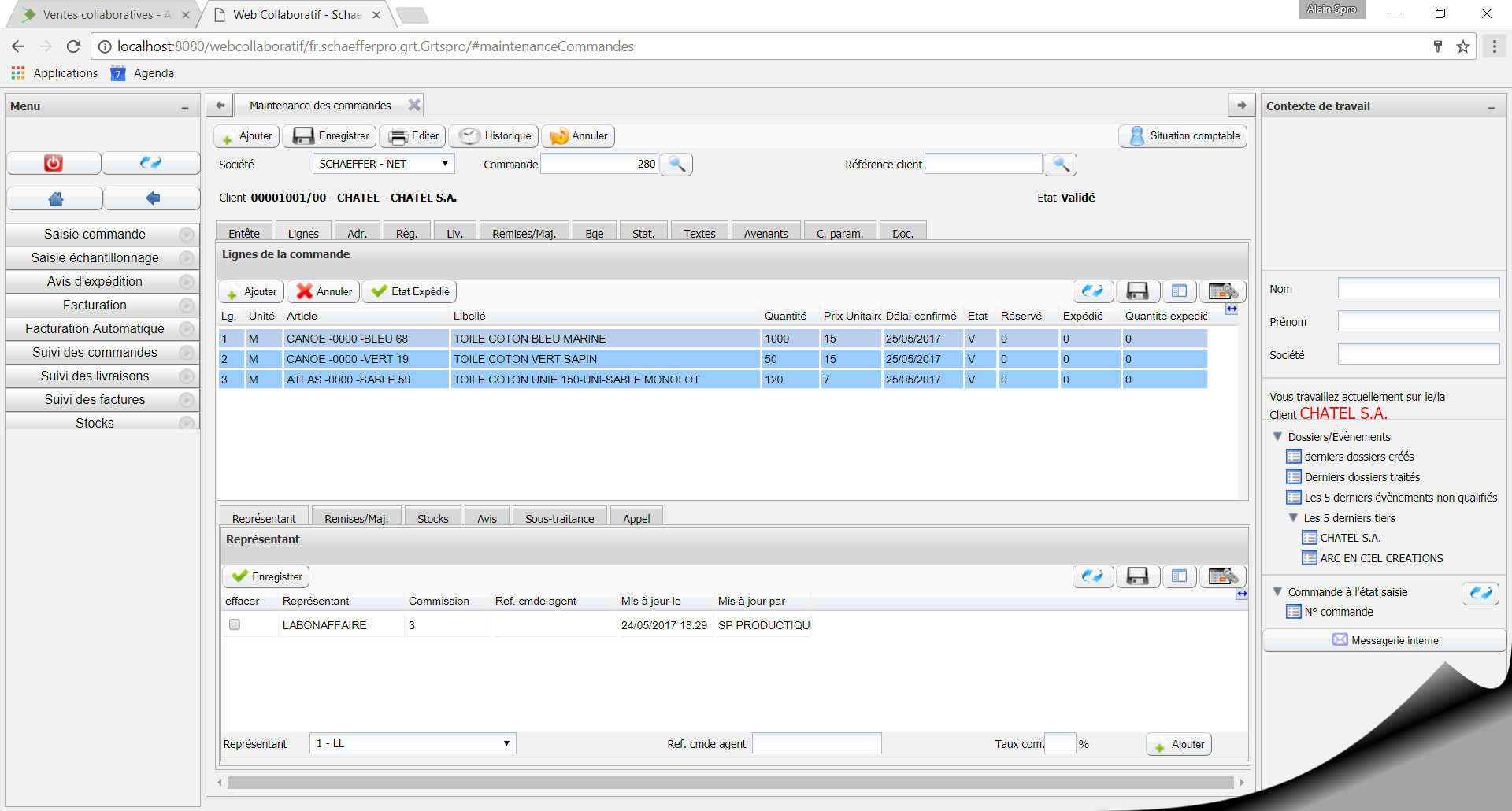Open the Société dropdown showing SCHAEFFER - NET
Viewport: 1512px width, 811px height.
point(383,163)
